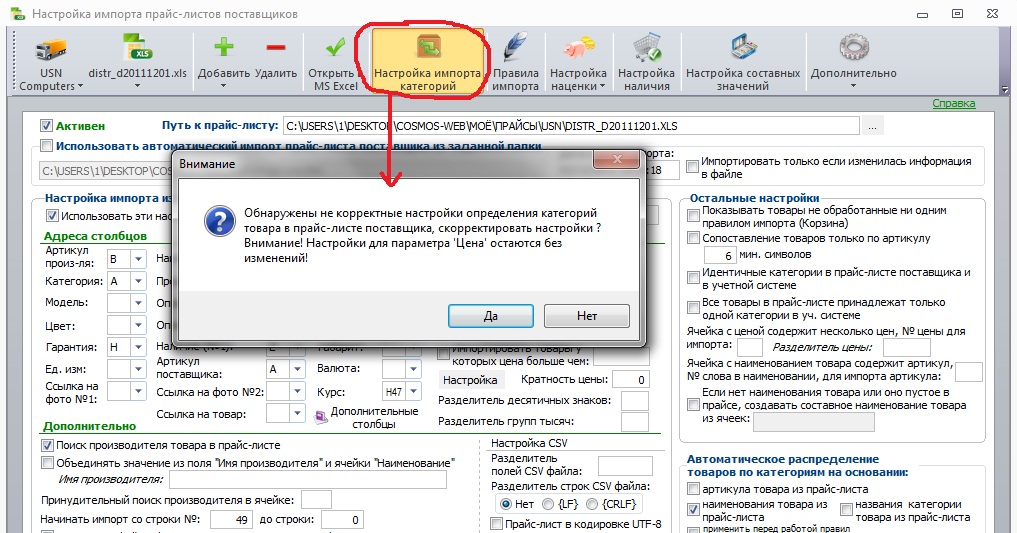
Task: Open Настройка наличия shopping cart icon
Action: click(x=646, y=49)
